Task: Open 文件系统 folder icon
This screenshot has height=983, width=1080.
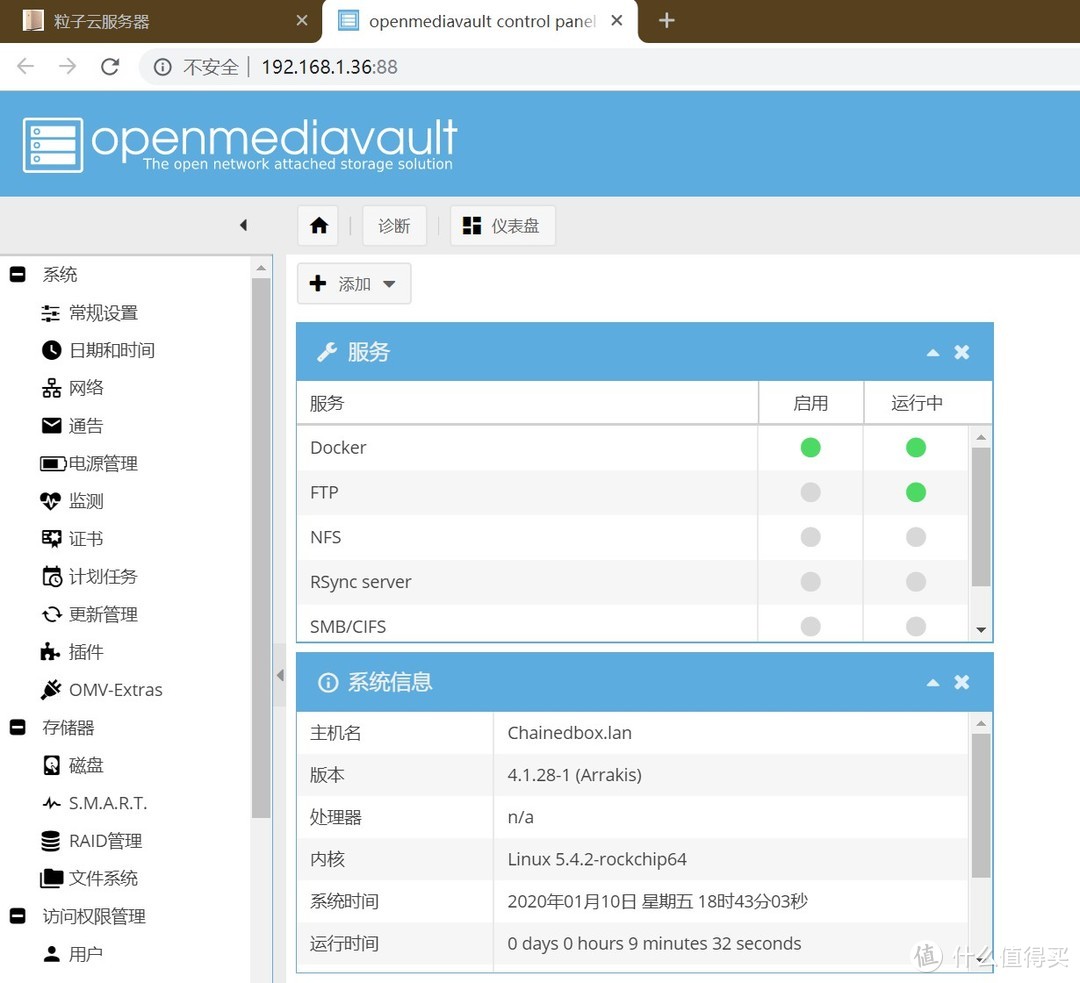Action: (52, 878)
